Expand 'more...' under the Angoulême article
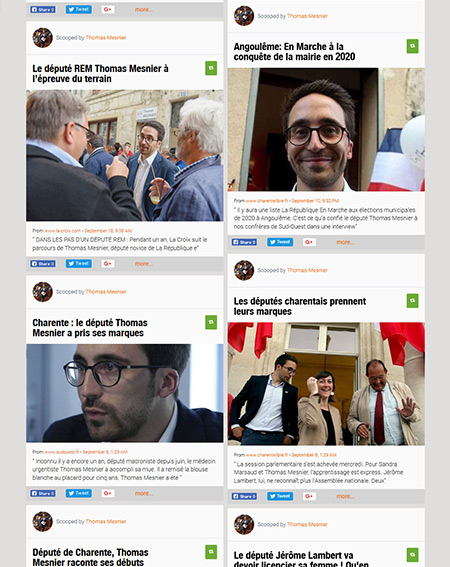The width and height of the screenshot is (450, 567). coord(345,242)
